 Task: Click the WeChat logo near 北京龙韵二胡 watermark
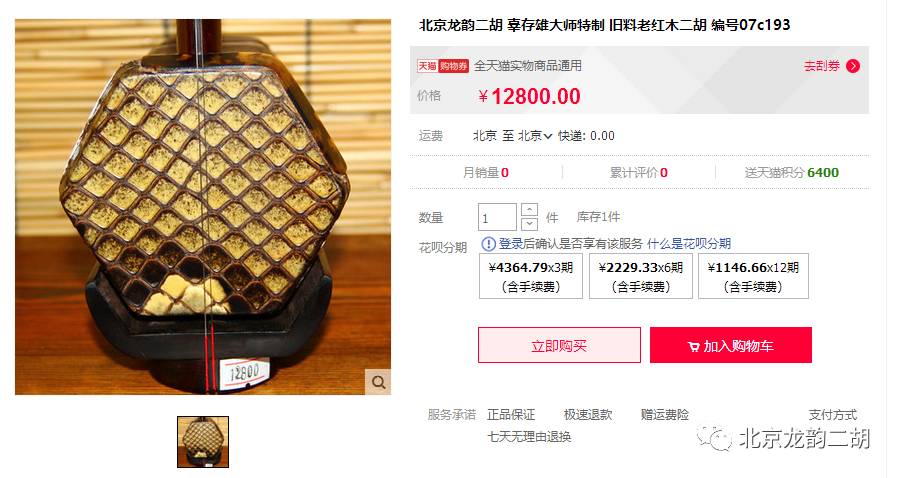coord(715,438)
